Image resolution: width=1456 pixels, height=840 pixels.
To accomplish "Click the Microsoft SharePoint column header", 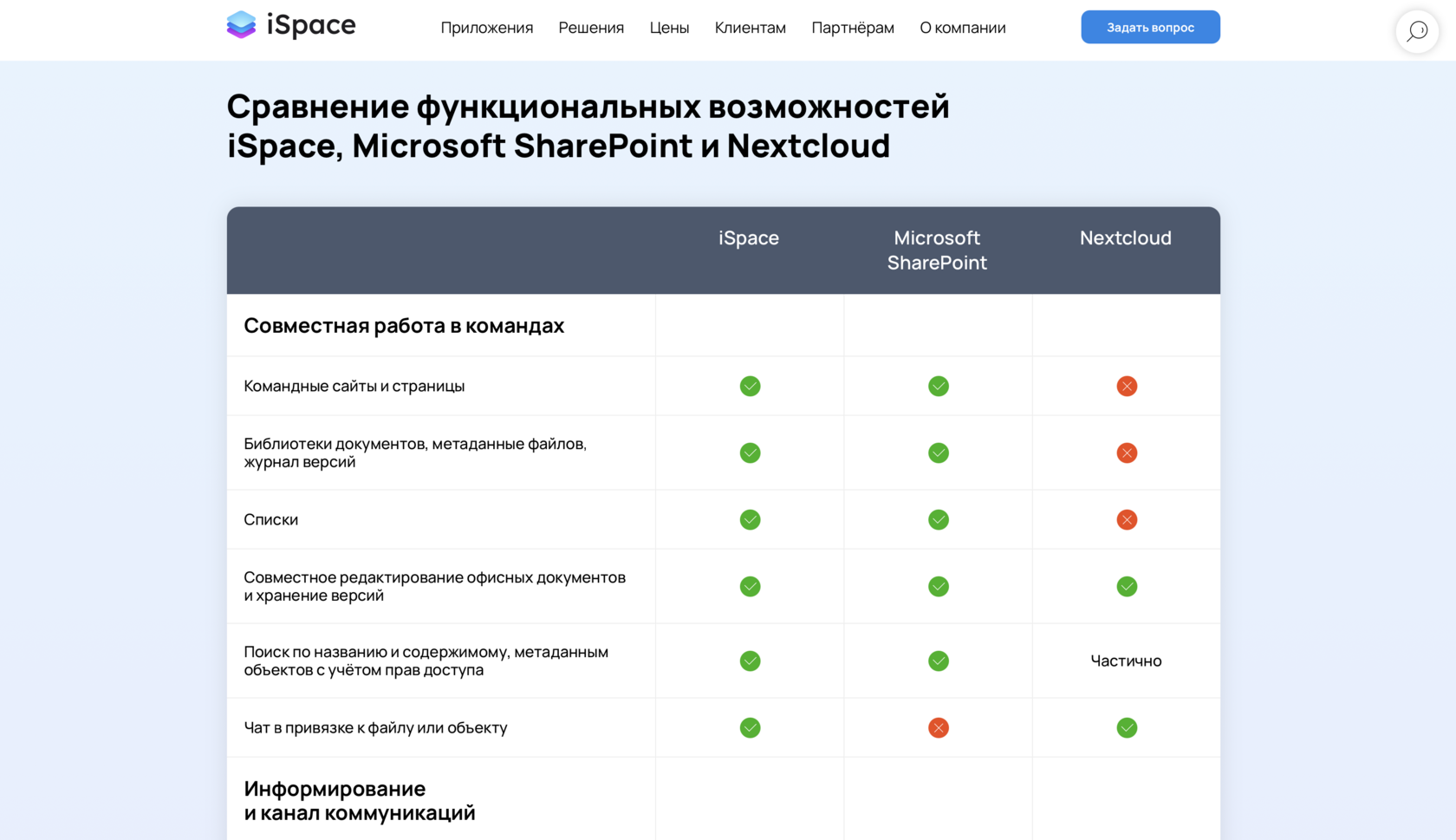I will pos(937,250).
